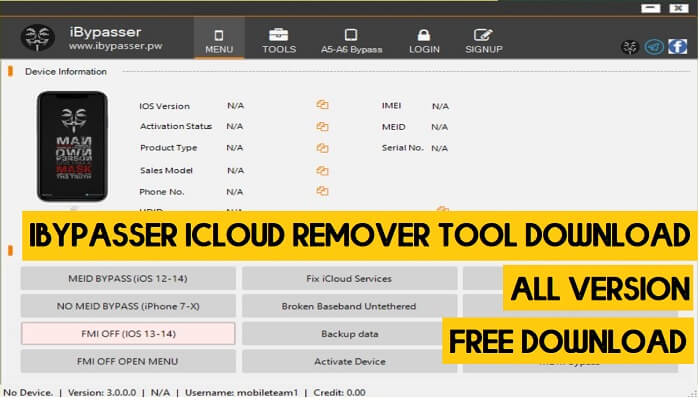Copy the Phone No. value
The width and height of the screenshot is (700, 400).
pyautogui.click(x=322, y=191)
